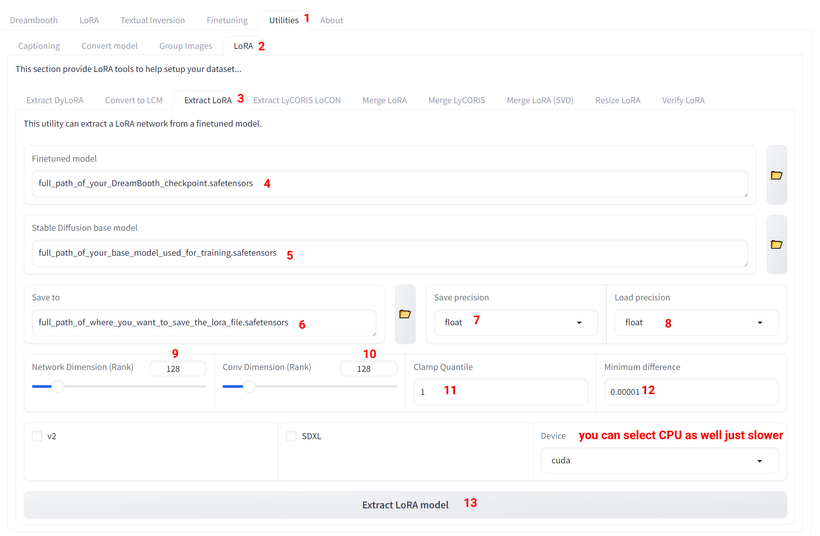Viewport: 820px width, 536px height.
Task: Adjust the Network Dimension (Rank) slider
Action: point(119,386)
